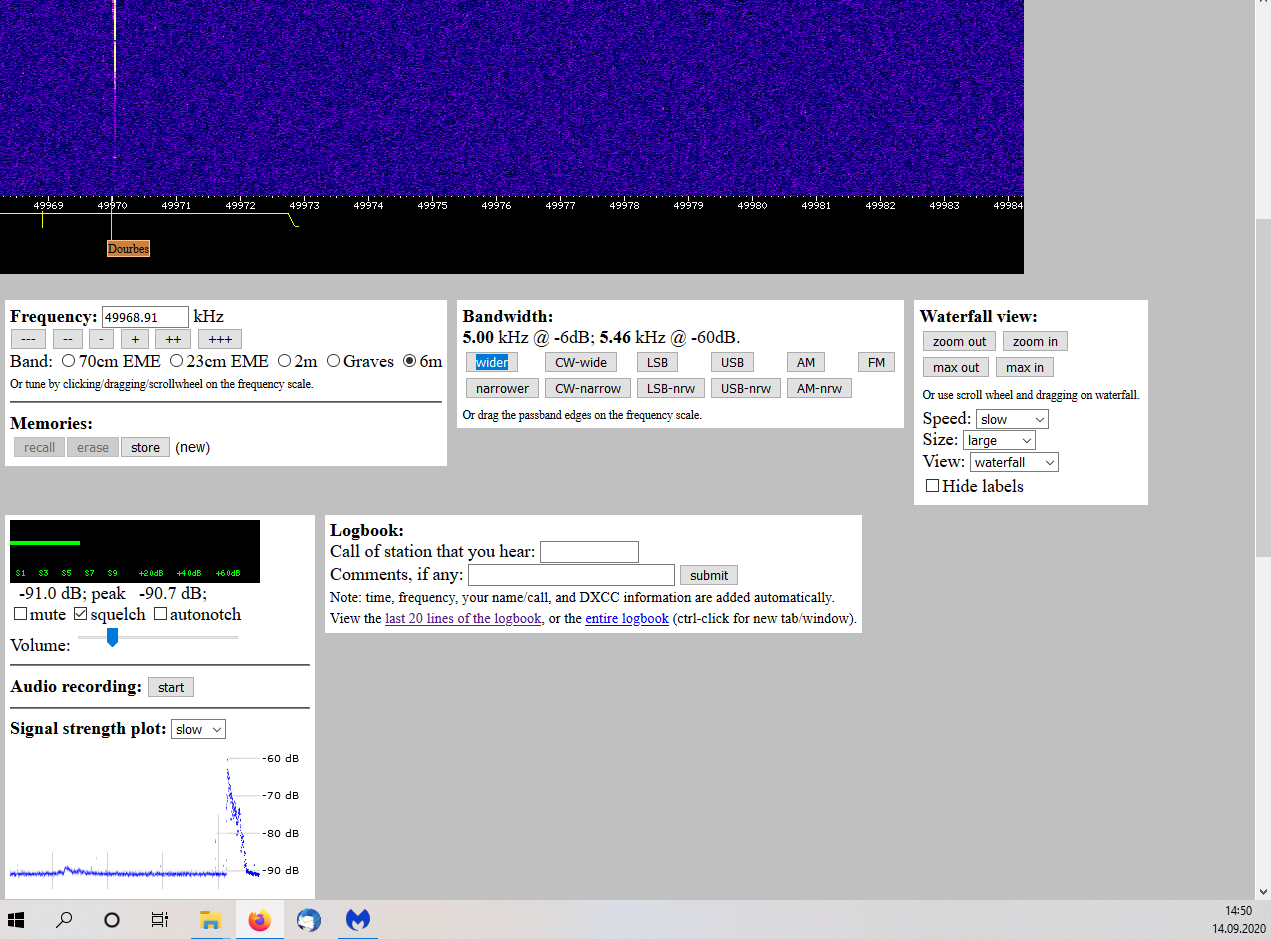This screenshot has width=1271, height=939.
Task: Click call of station input field
Action: coord(589,551)
